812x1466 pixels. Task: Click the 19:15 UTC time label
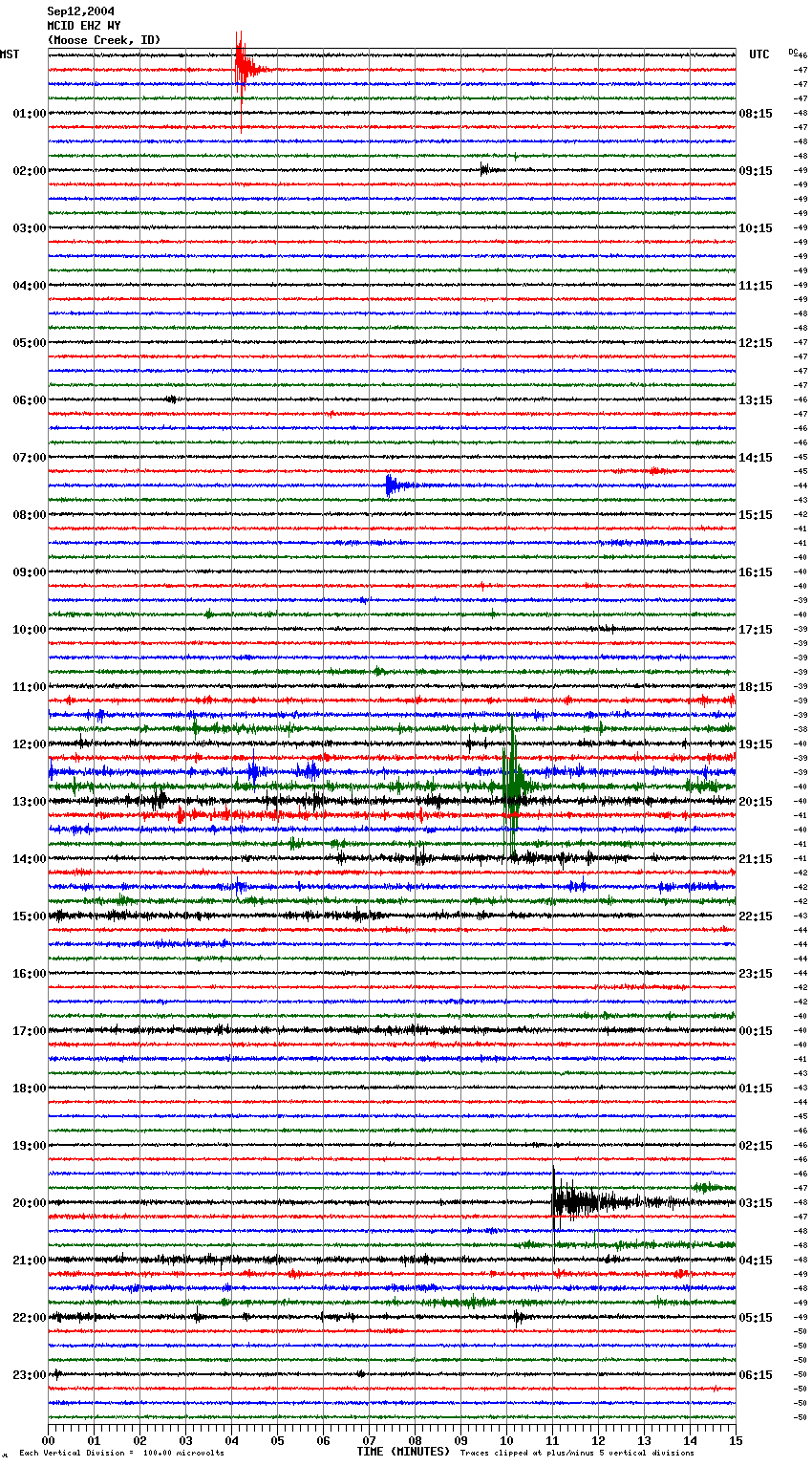pos(756,744)
